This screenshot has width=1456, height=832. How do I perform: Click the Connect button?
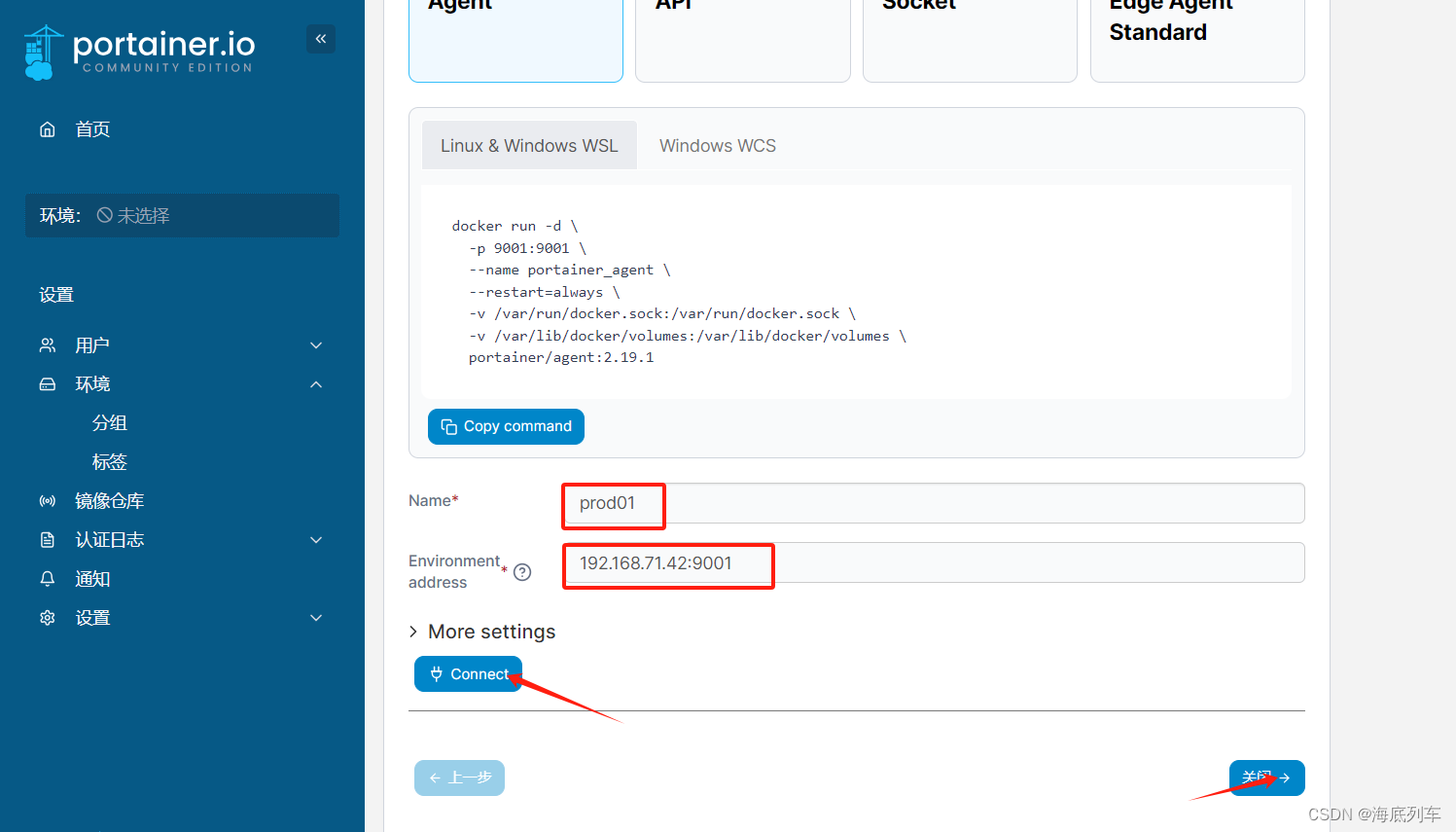coord(469,674)
